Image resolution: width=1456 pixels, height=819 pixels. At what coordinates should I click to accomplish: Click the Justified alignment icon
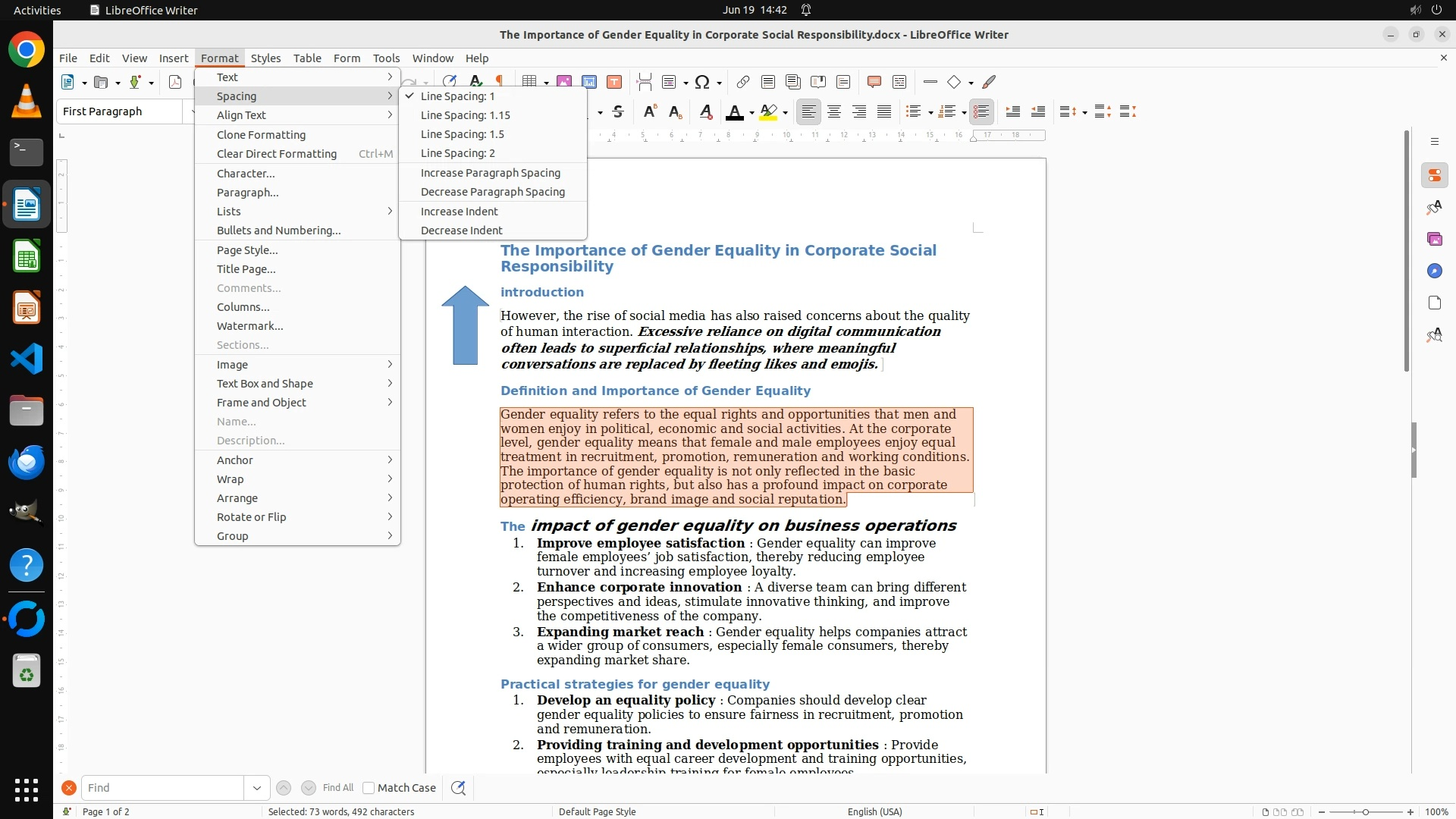click(884, 111)
